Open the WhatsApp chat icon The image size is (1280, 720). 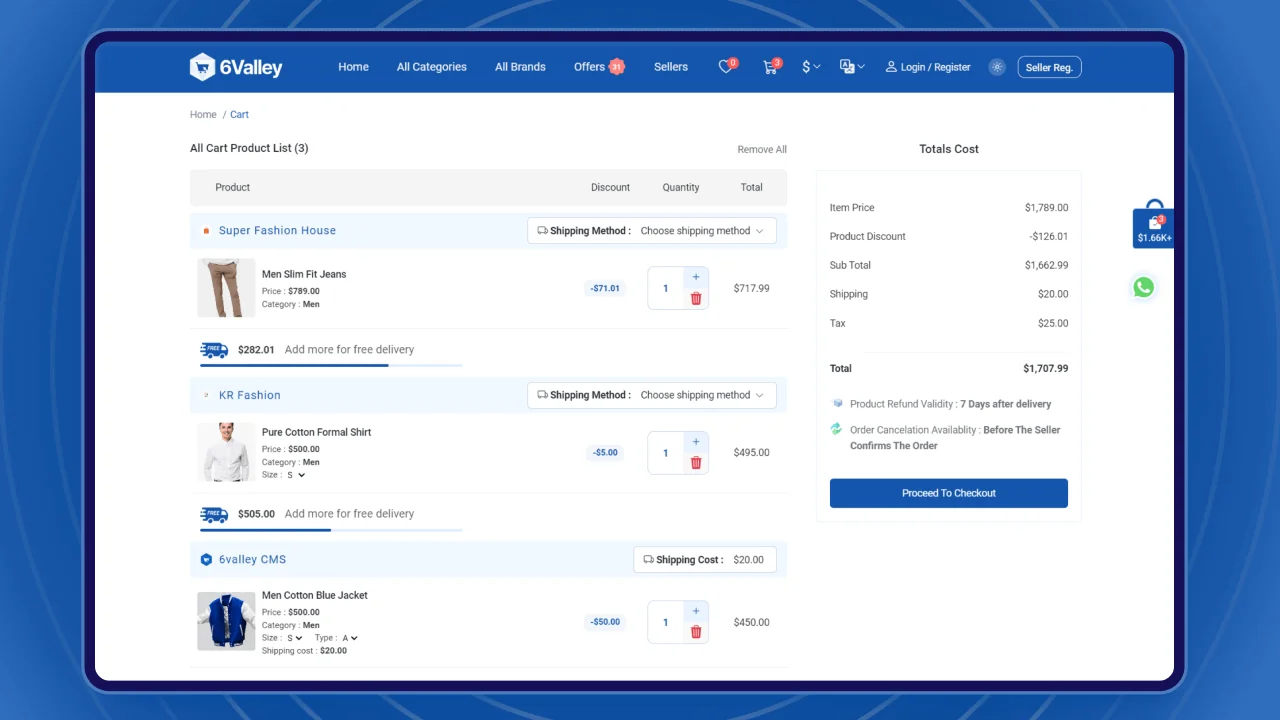pos(1143,288)
